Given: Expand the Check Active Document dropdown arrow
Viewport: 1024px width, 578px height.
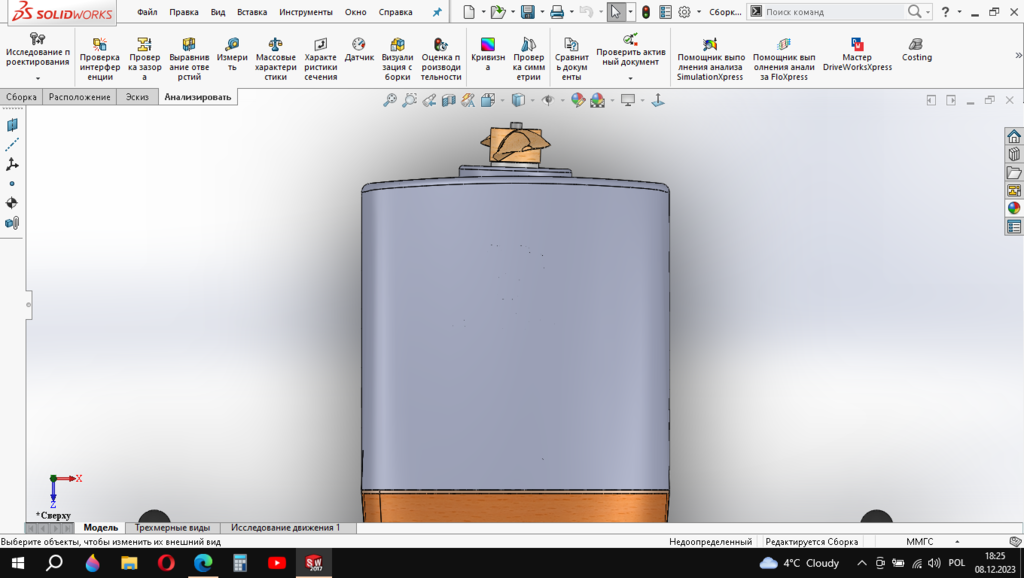Looking at the screenshot, I should point(630,78).
